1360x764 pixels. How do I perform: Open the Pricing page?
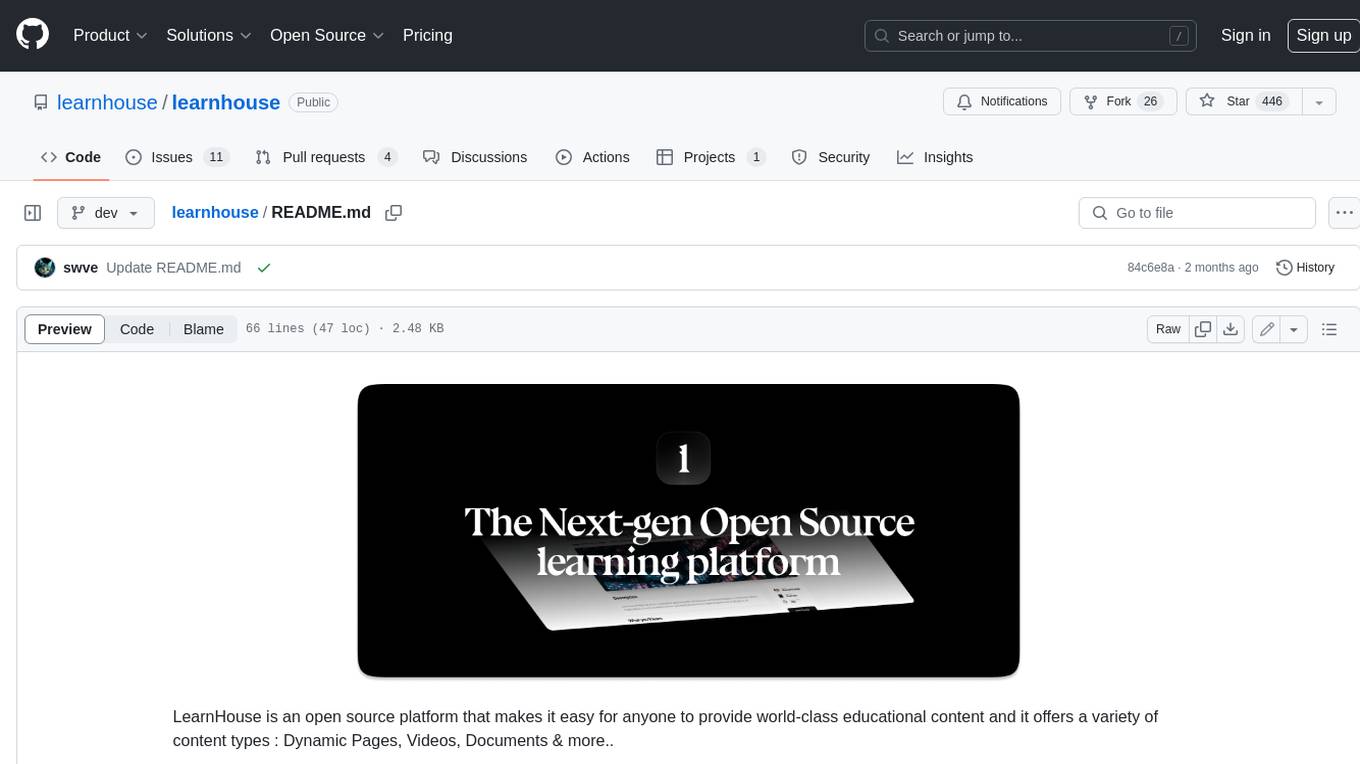(x=427, y=35)
